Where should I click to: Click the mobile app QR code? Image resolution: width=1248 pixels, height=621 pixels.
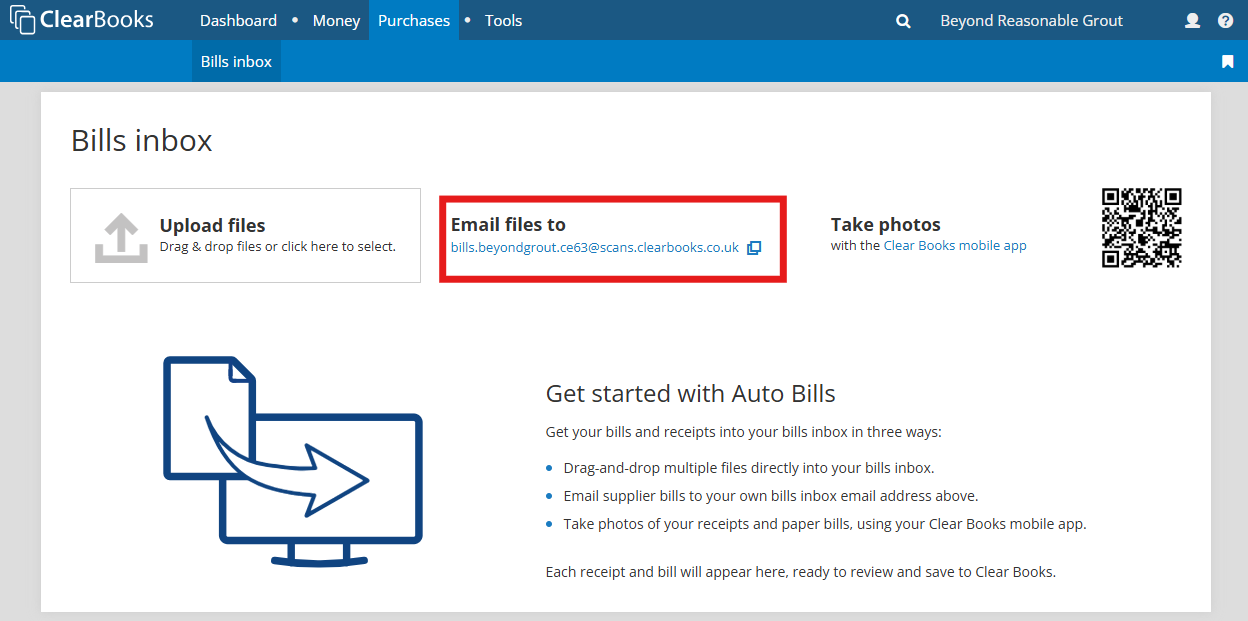tap(1142, 228)
